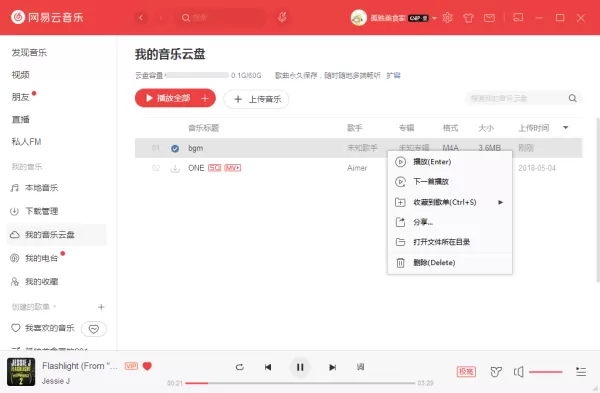Expand 收藏到歌单 submenu
This screenshot has height=393, width=600.
click(450, 202)
